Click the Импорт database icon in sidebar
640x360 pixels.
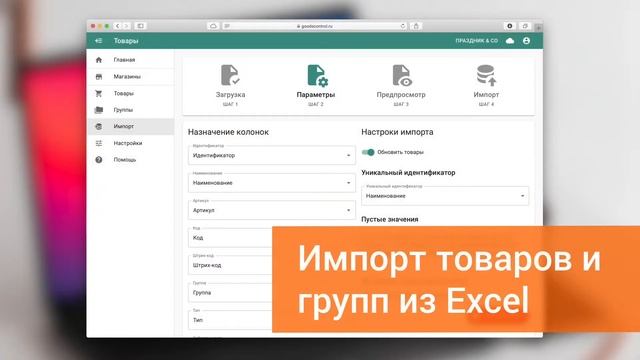(99, 127)
